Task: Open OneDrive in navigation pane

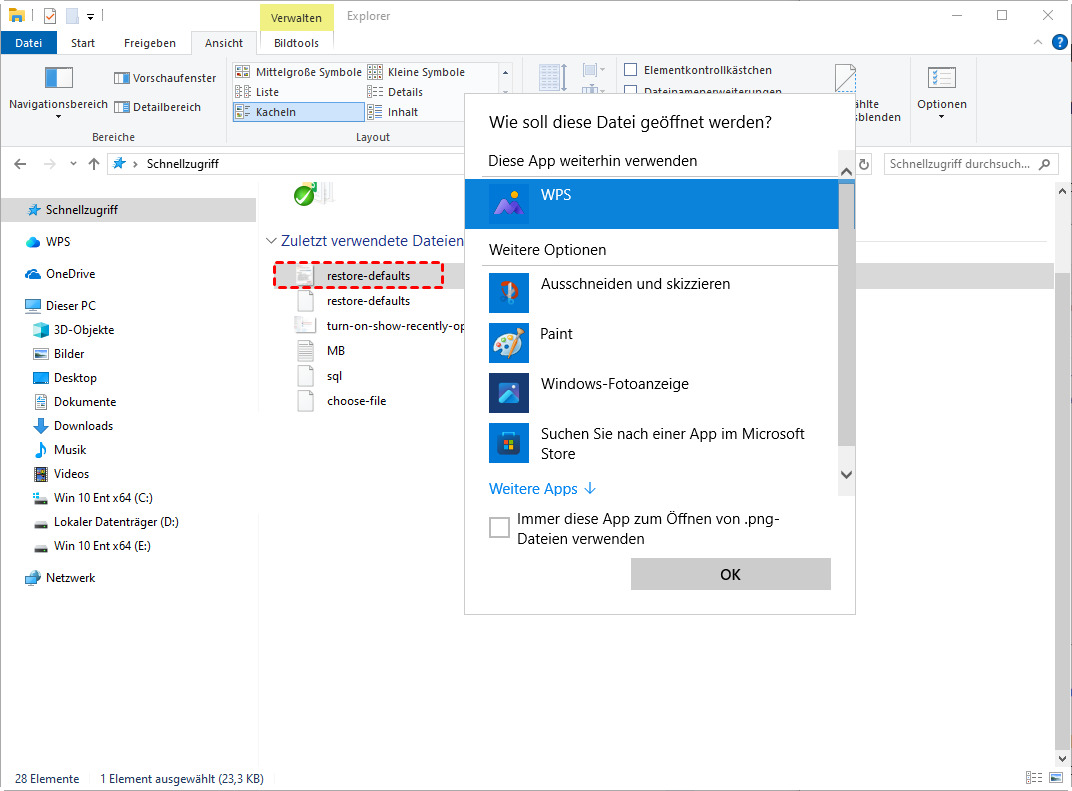Action: 60,273
